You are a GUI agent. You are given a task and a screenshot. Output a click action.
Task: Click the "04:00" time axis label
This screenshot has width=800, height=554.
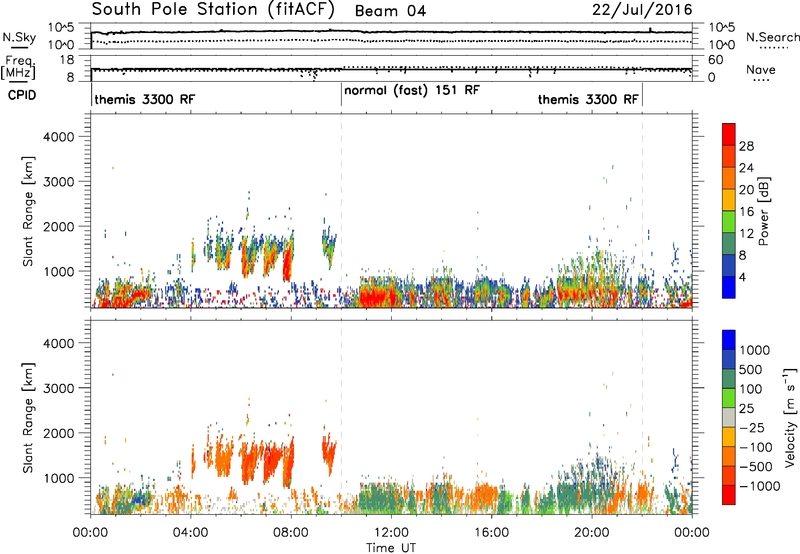[190, 533]
